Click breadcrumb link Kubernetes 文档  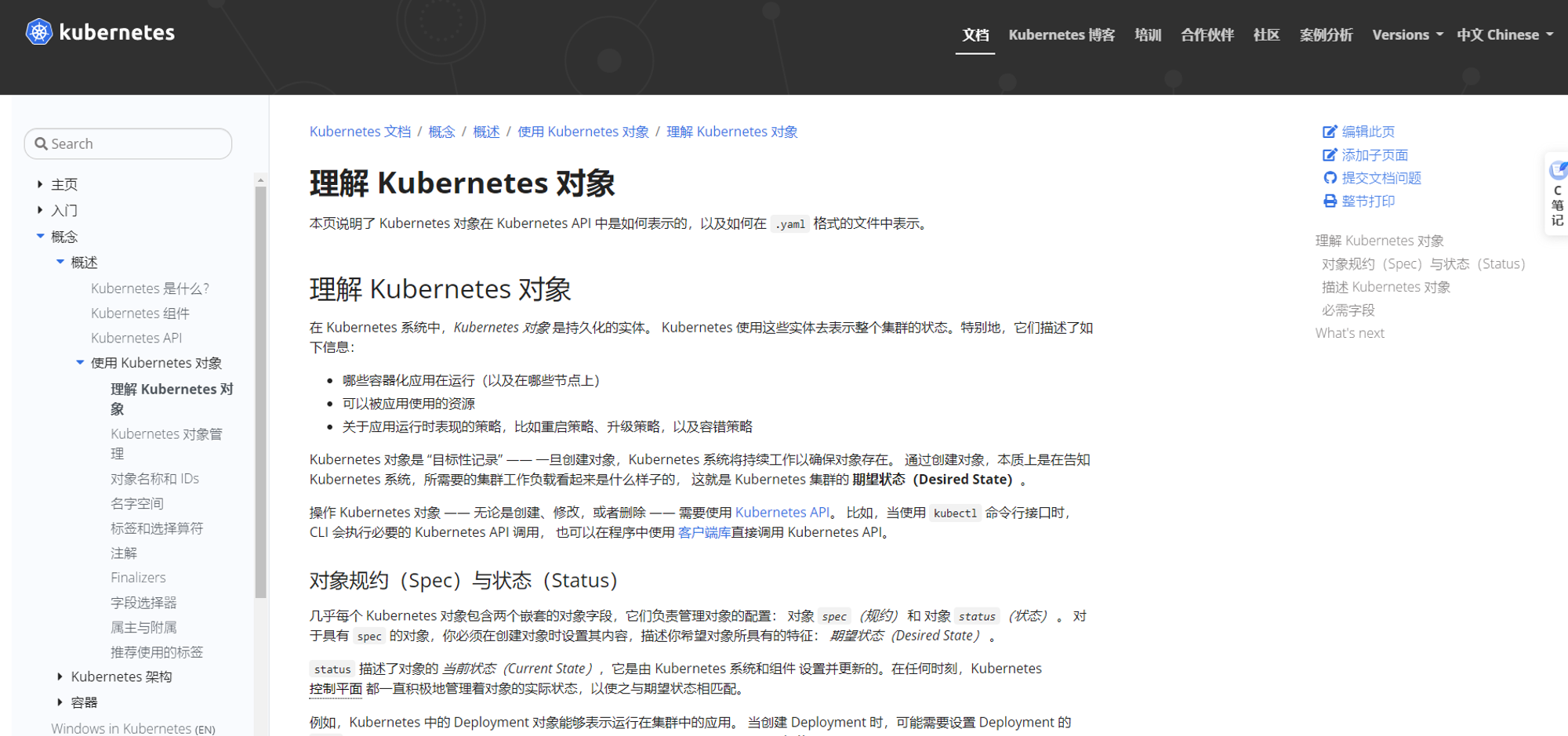tap(360, 132)
